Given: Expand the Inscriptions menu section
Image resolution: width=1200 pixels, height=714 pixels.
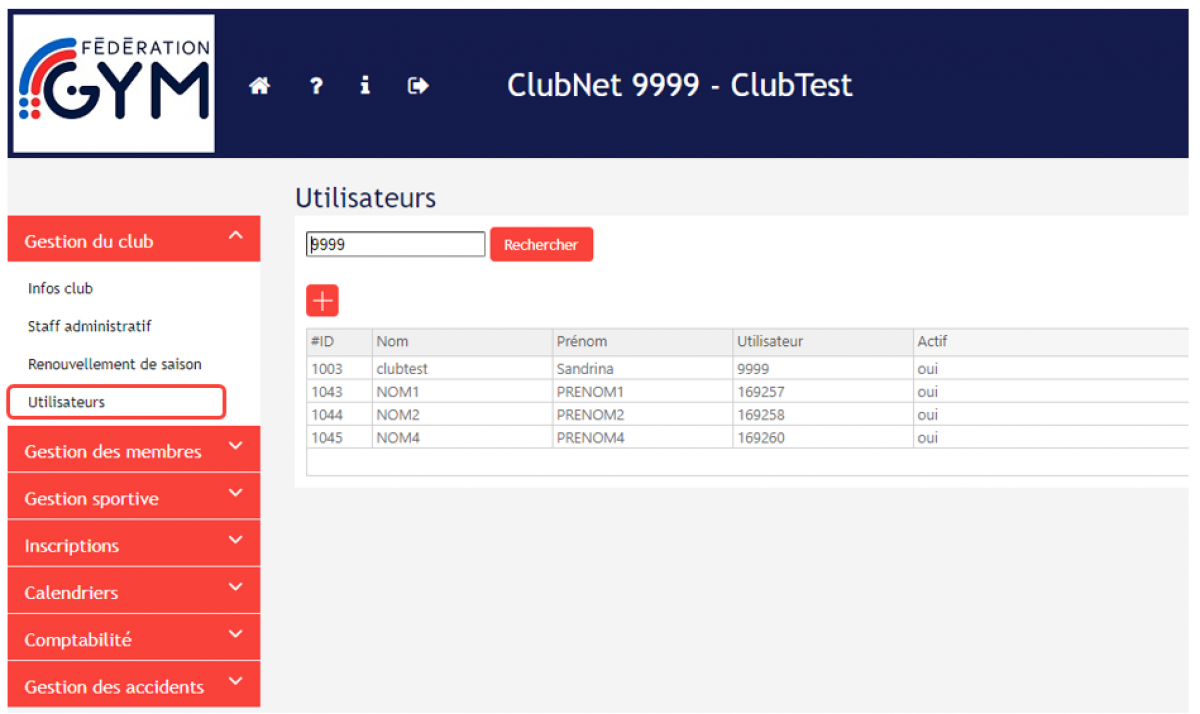Looking at the screenshot, I should [134, 545].
